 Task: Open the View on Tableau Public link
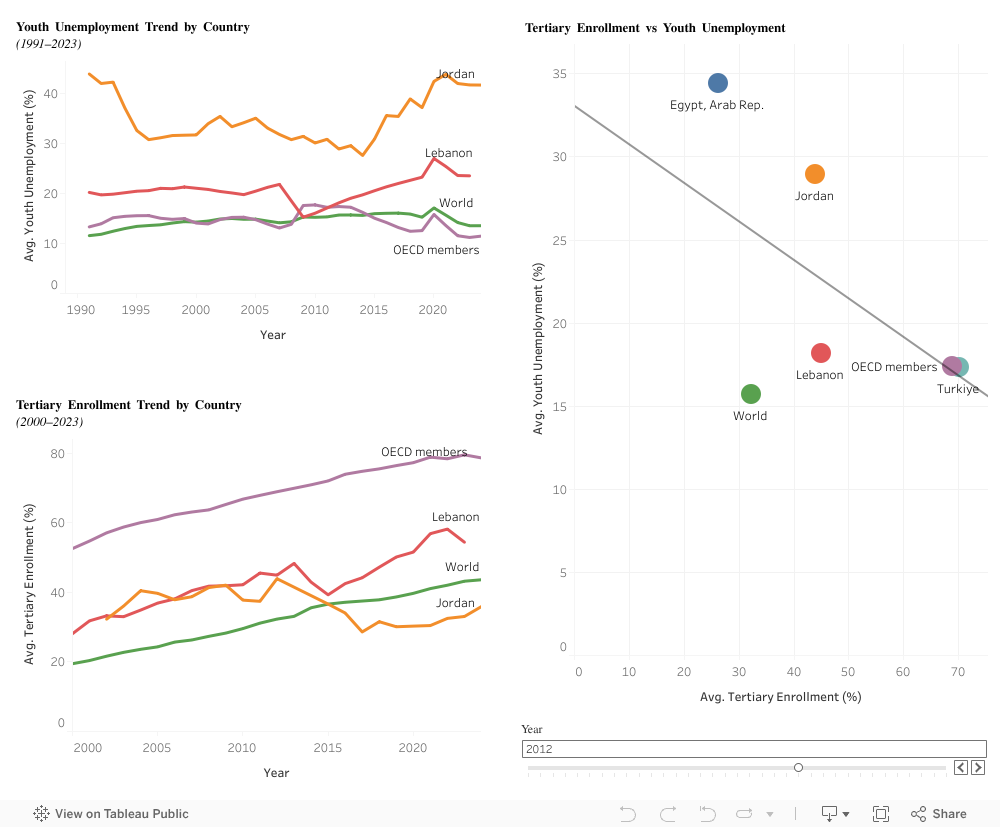[x=122, y=814]
